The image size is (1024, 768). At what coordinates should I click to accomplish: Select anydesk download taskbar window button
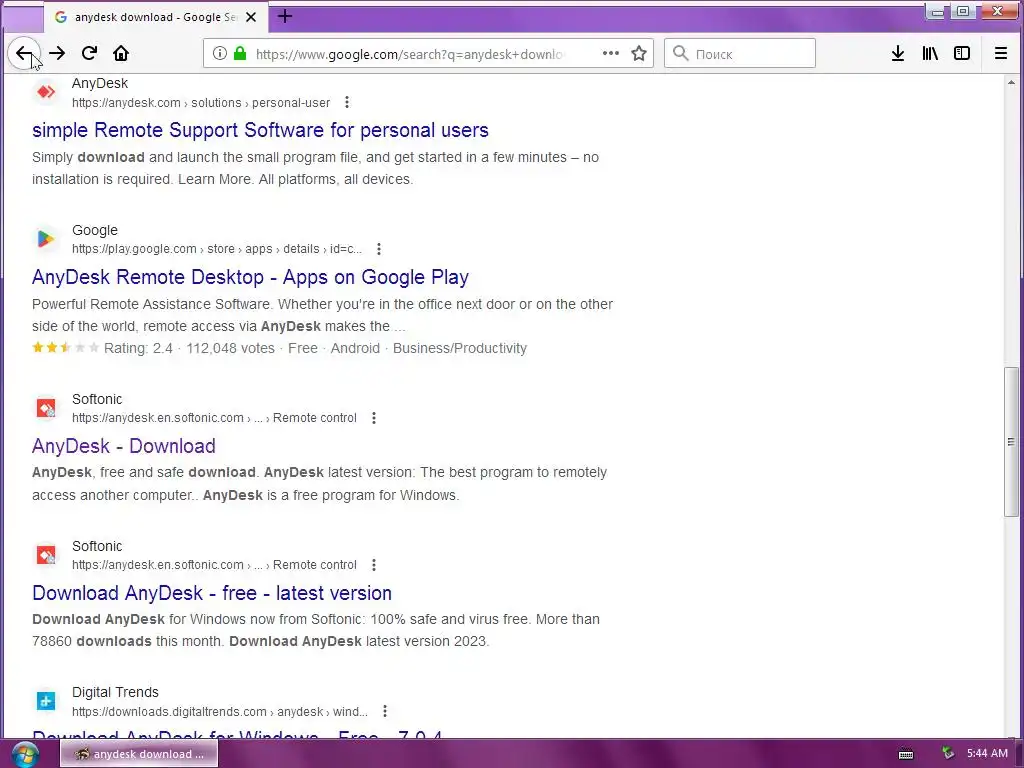139,754
